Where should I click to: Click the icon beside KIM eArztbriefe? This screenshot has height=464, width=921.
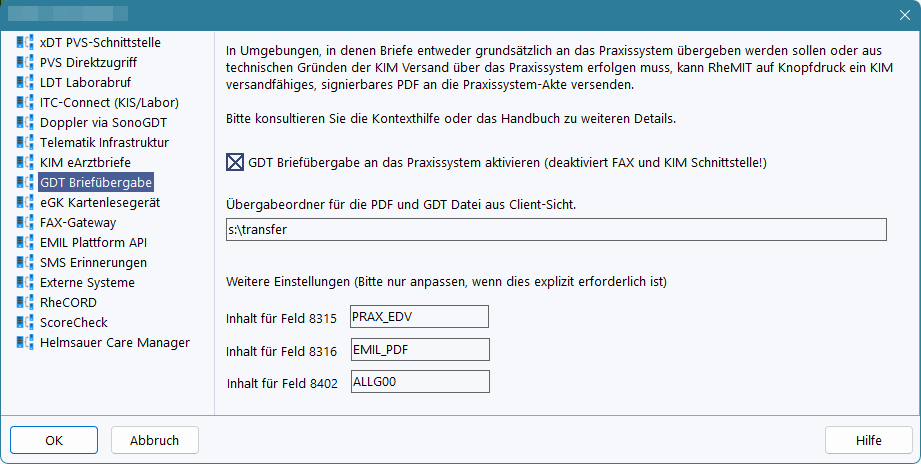(x=25, y=163)
